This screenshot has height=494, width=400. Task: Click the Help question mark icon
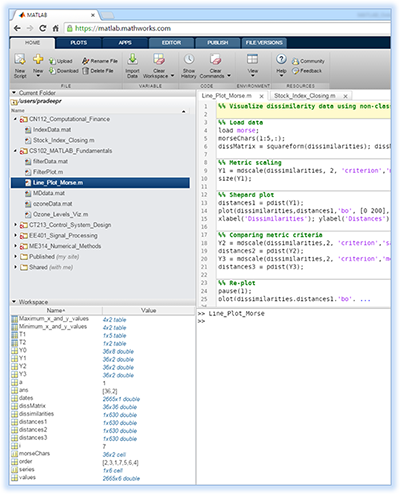(x=281, y=59)
